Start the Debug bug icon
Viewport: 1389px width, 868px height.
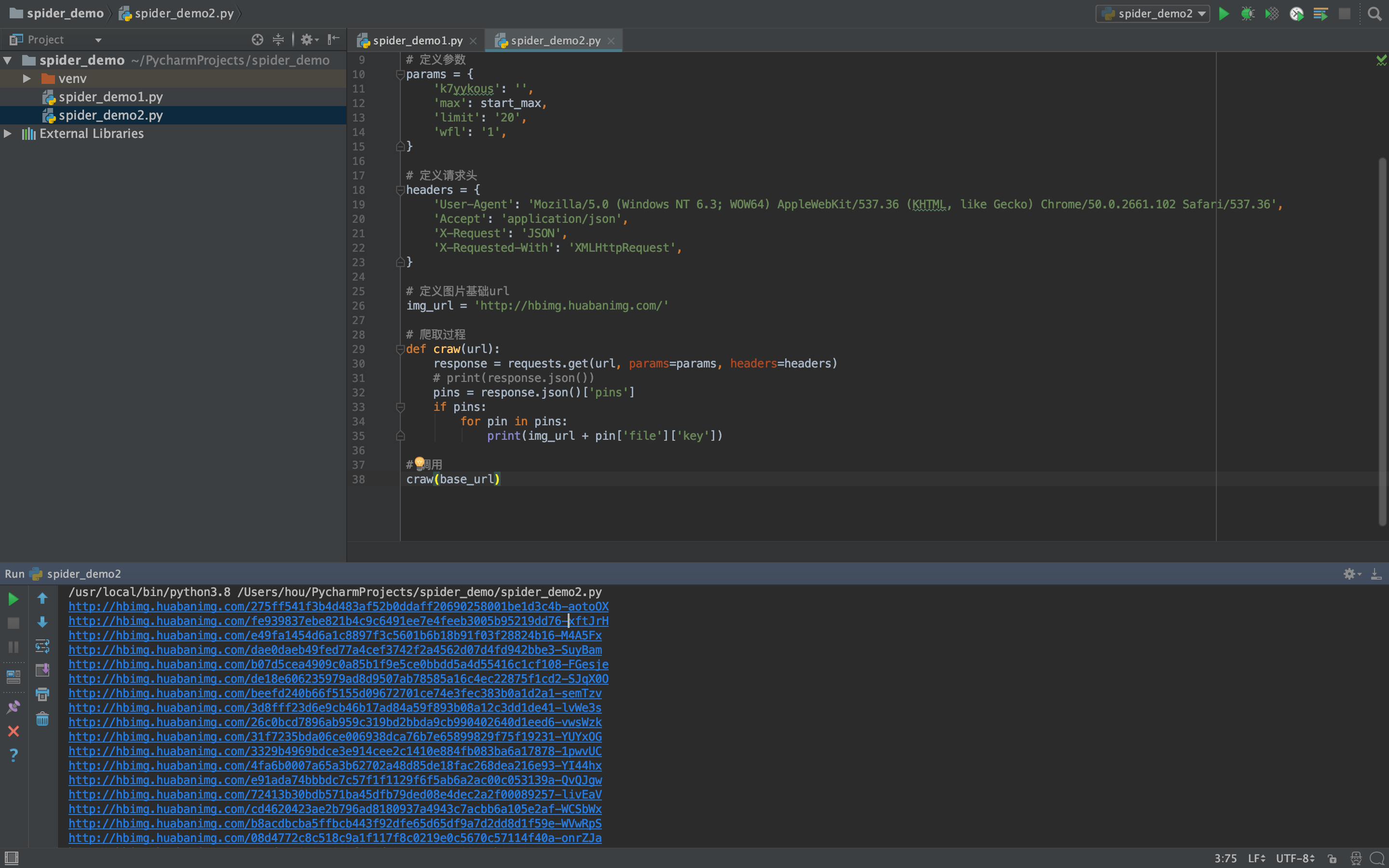(x=1248, y=14)
